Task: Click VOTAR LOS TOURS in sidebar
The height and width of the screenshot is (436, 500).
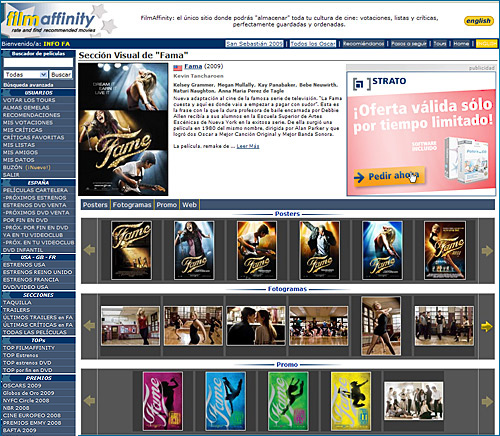Action: point(29,100)
